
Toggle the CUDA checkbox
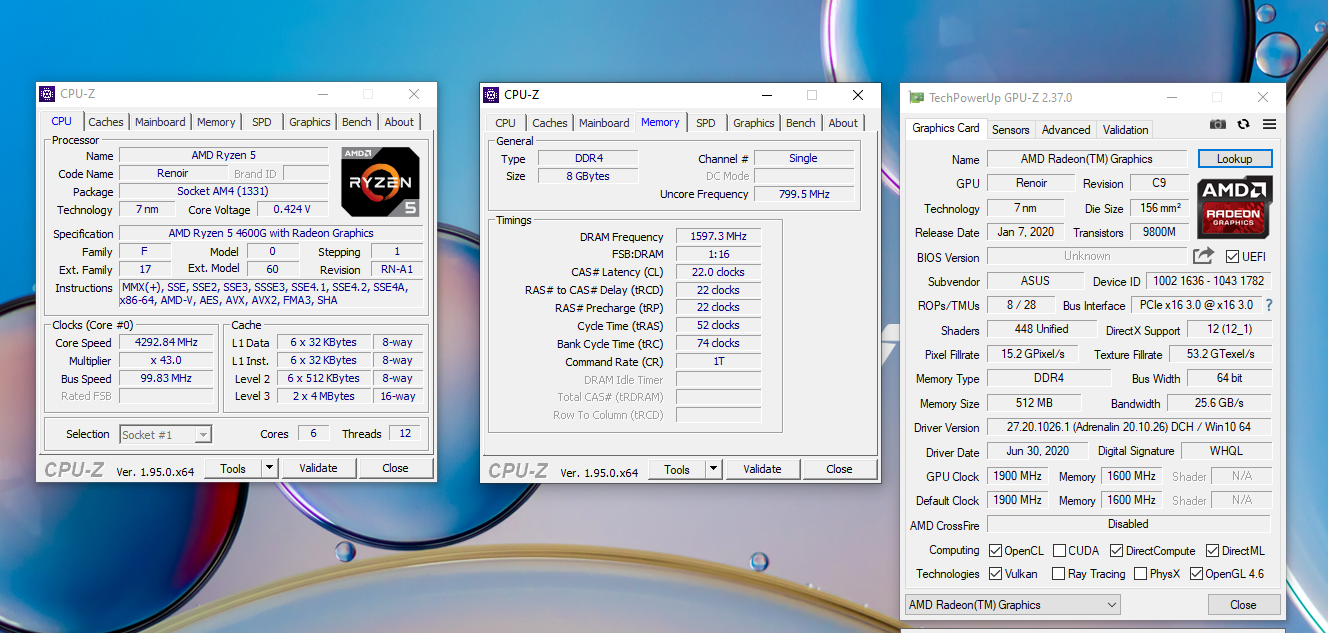pyautogui.click(x=1059, y=551)
